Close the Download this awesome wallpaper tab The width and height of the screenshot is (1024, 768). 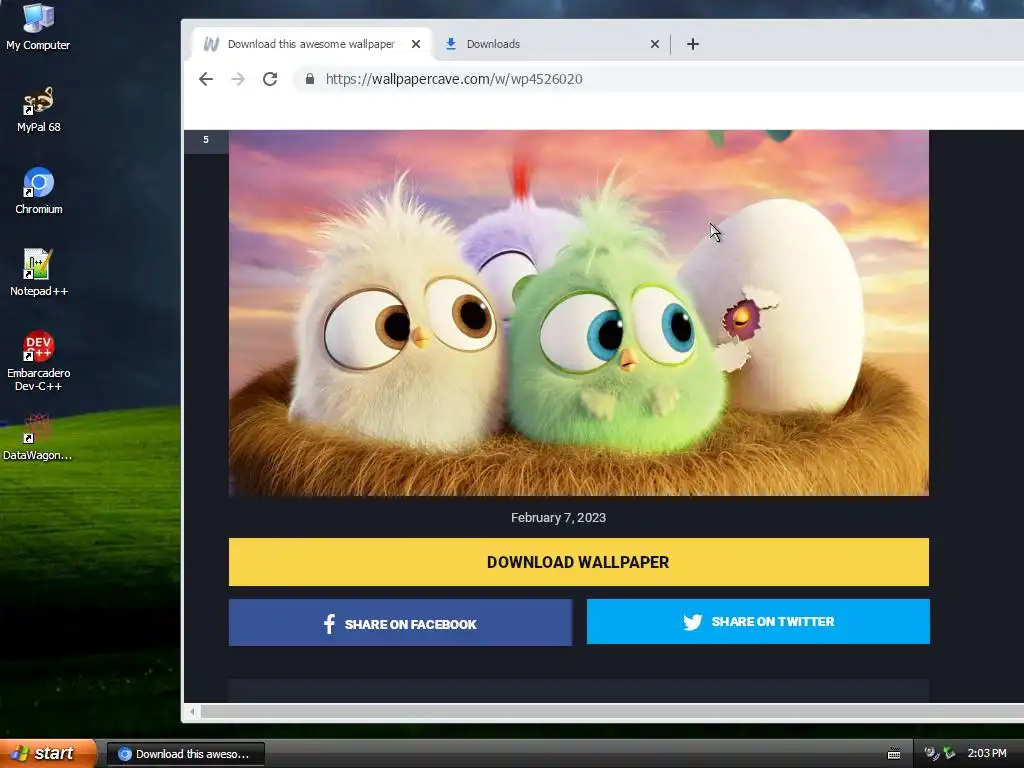[x=415, y=44]
